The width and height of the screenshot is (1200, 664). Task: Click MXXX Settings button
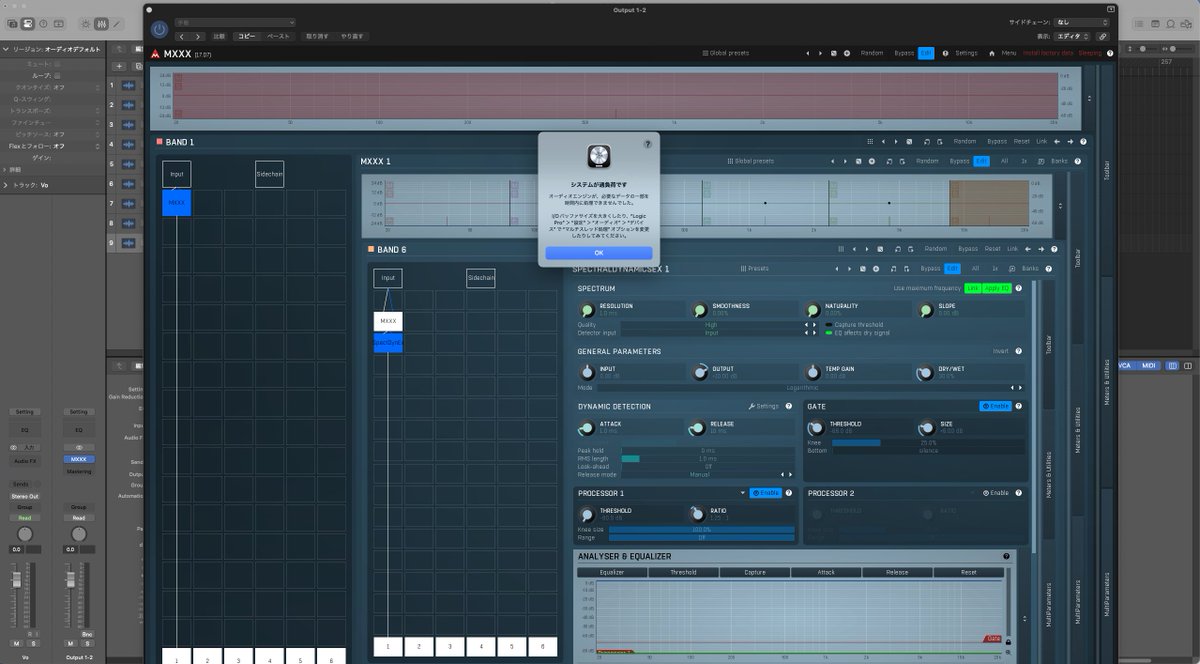coord(966,53)
